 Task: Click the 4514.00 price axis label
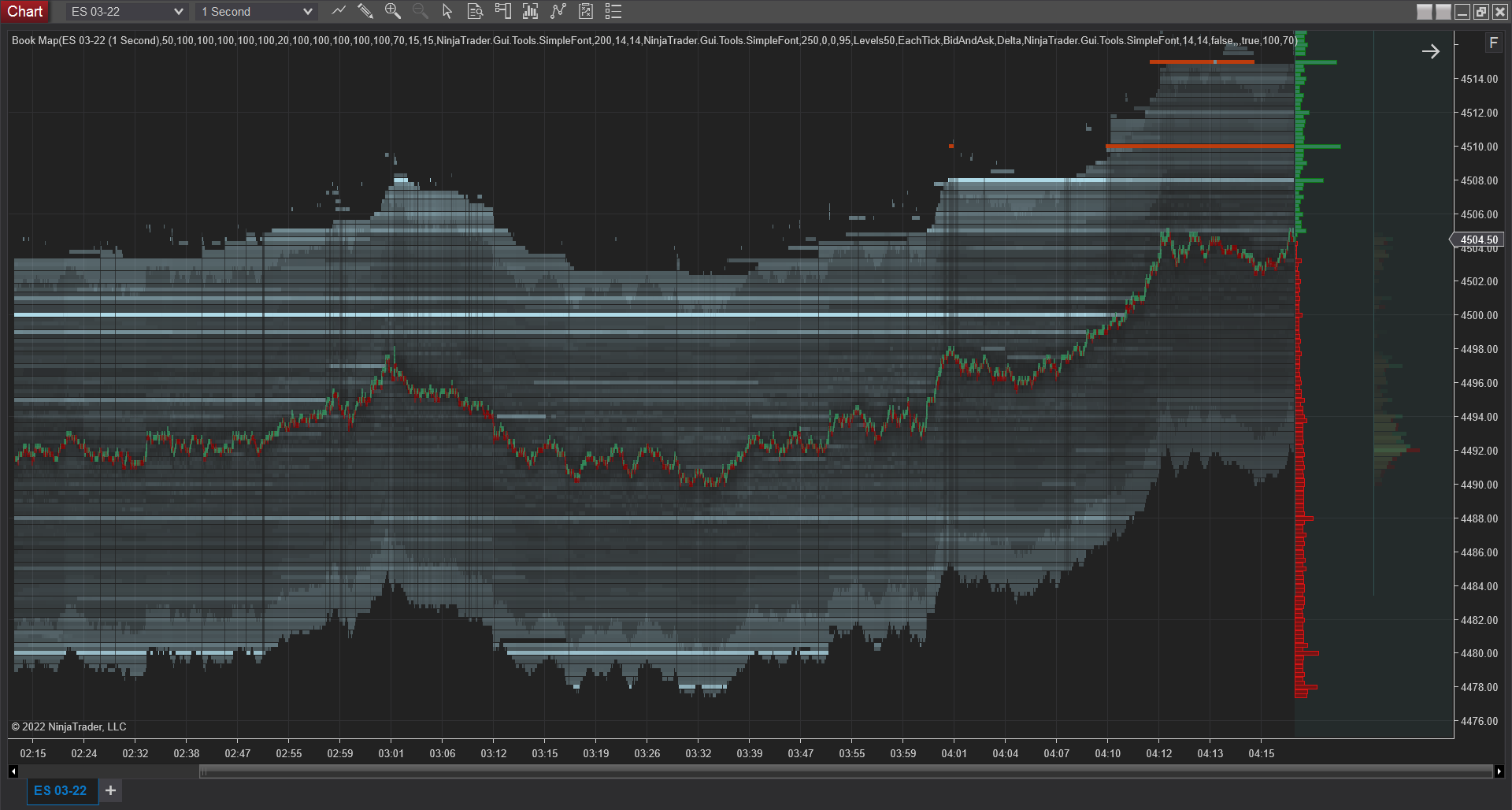click(1479, 79)
